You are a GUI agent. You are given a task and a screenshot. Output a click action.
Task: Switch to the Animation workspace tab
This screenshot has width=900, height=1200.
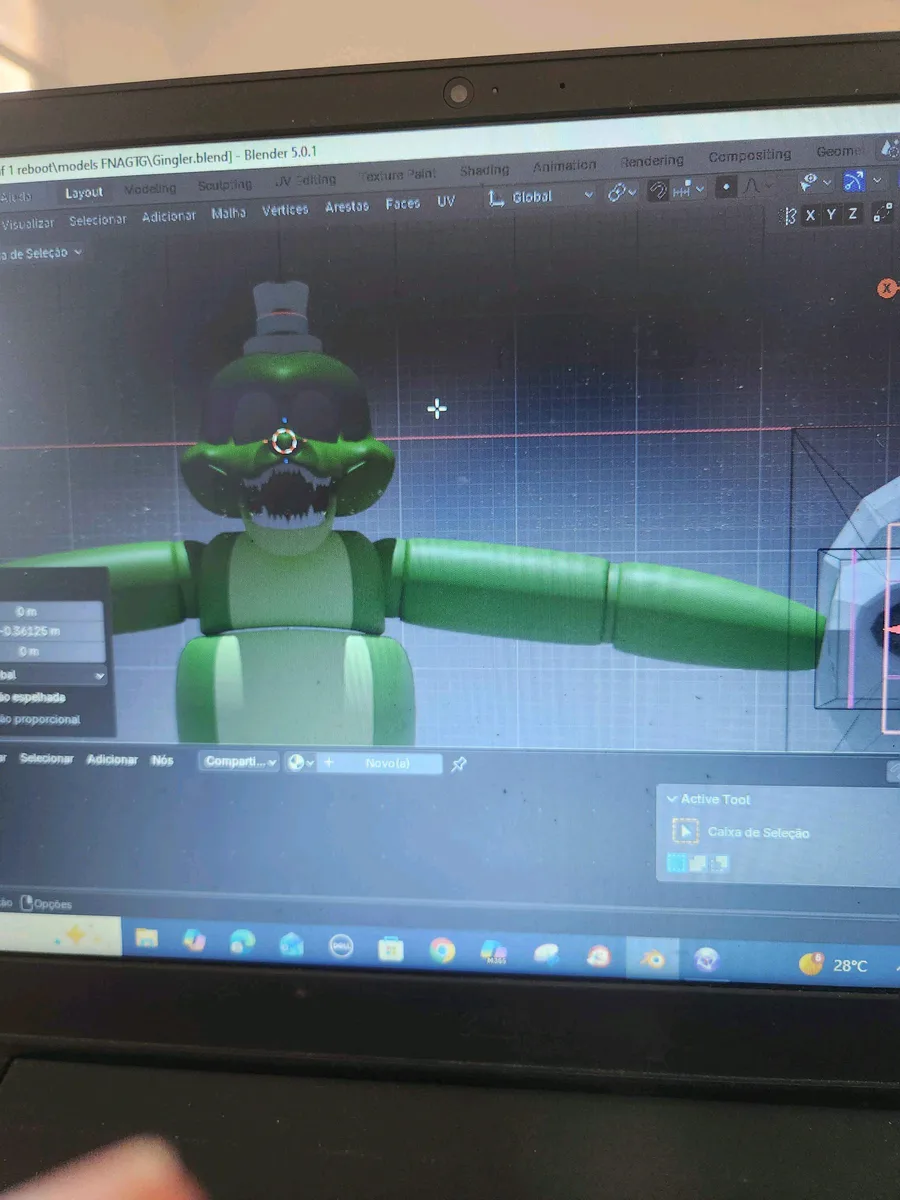[x=564, y=166]
